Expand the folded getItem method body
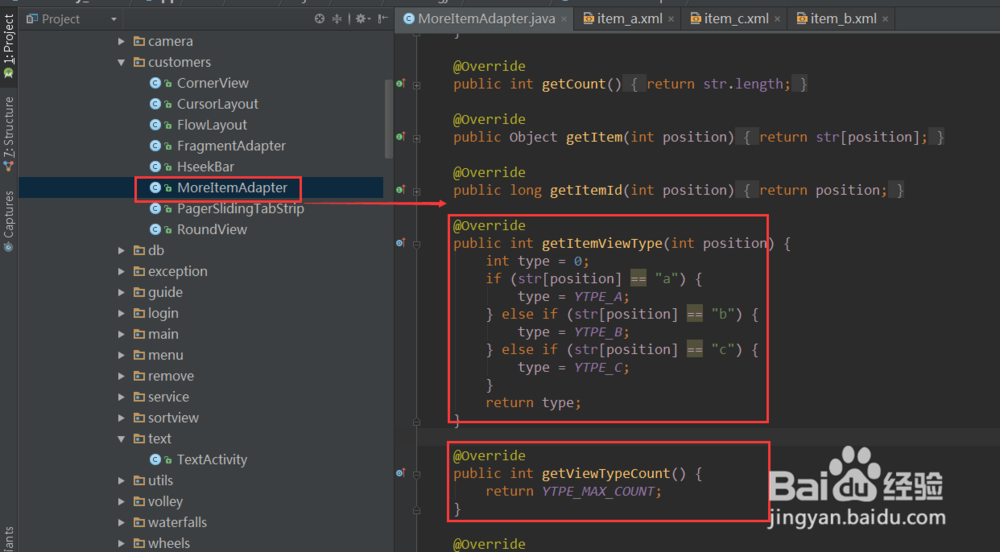 tap(416, 138)
